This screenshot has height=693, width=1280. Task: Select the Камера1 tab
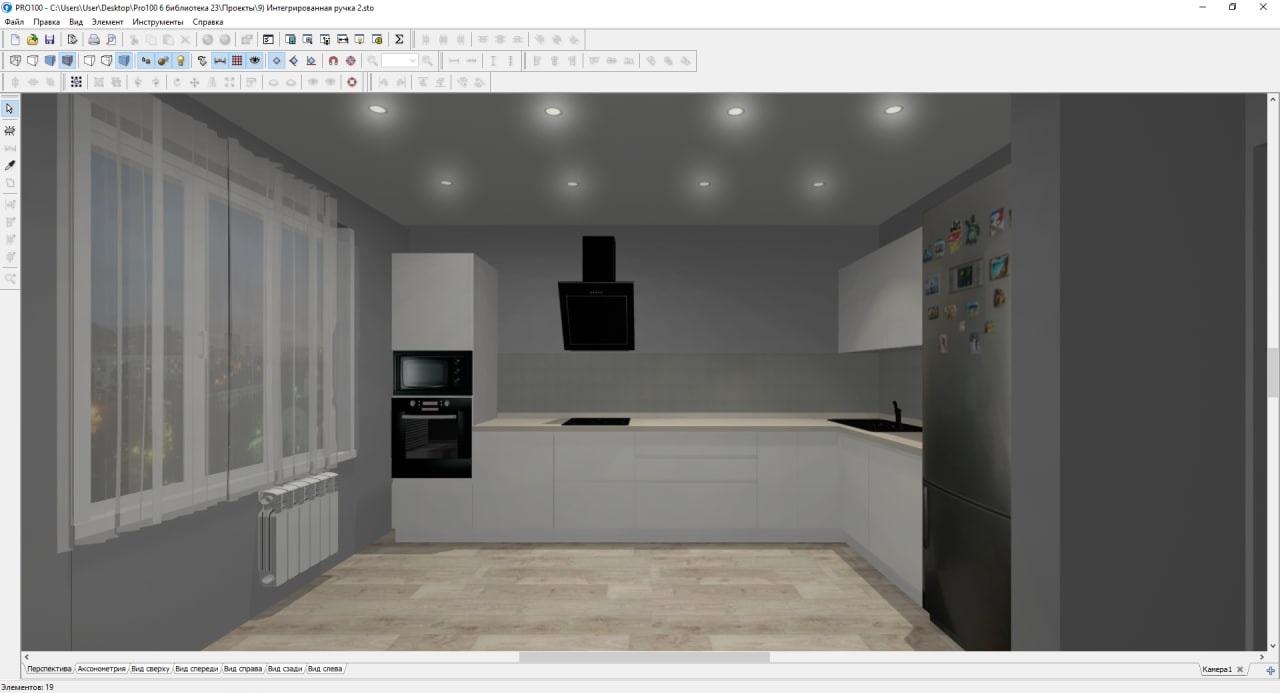click(x=1217, y=669)
